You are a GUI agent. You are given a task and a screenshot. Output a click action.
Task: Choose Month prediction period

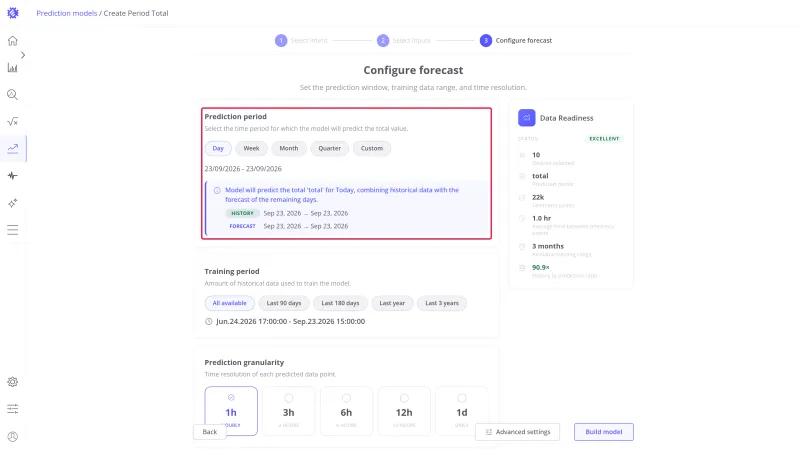[x=289, y=148]
